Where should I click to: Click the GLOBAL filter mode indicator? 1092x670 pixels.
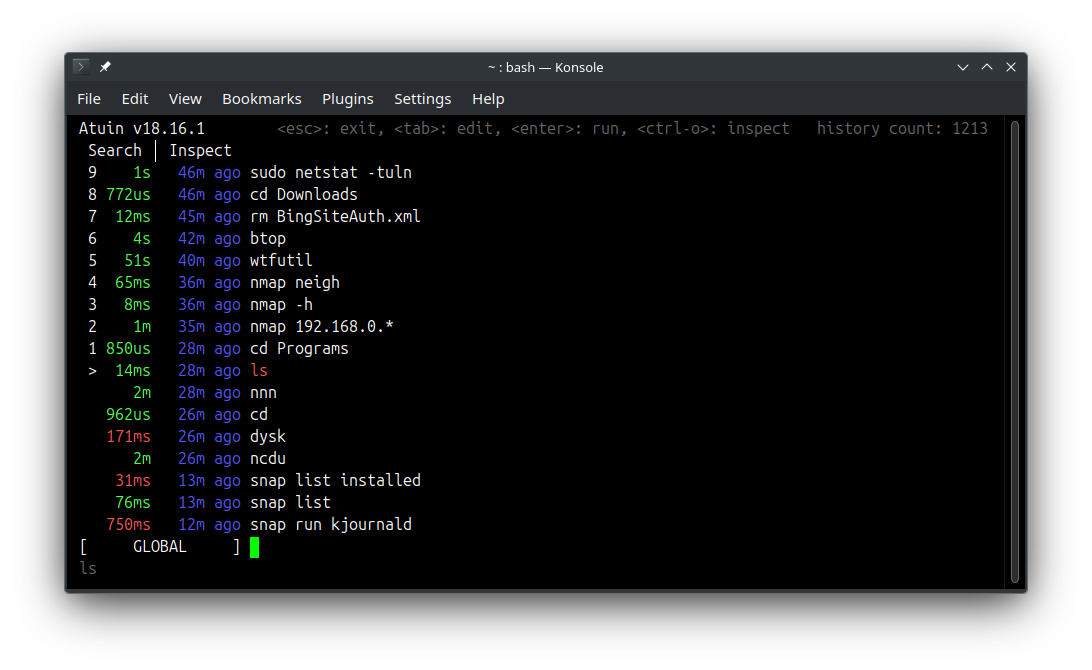[x=159, y=547]
